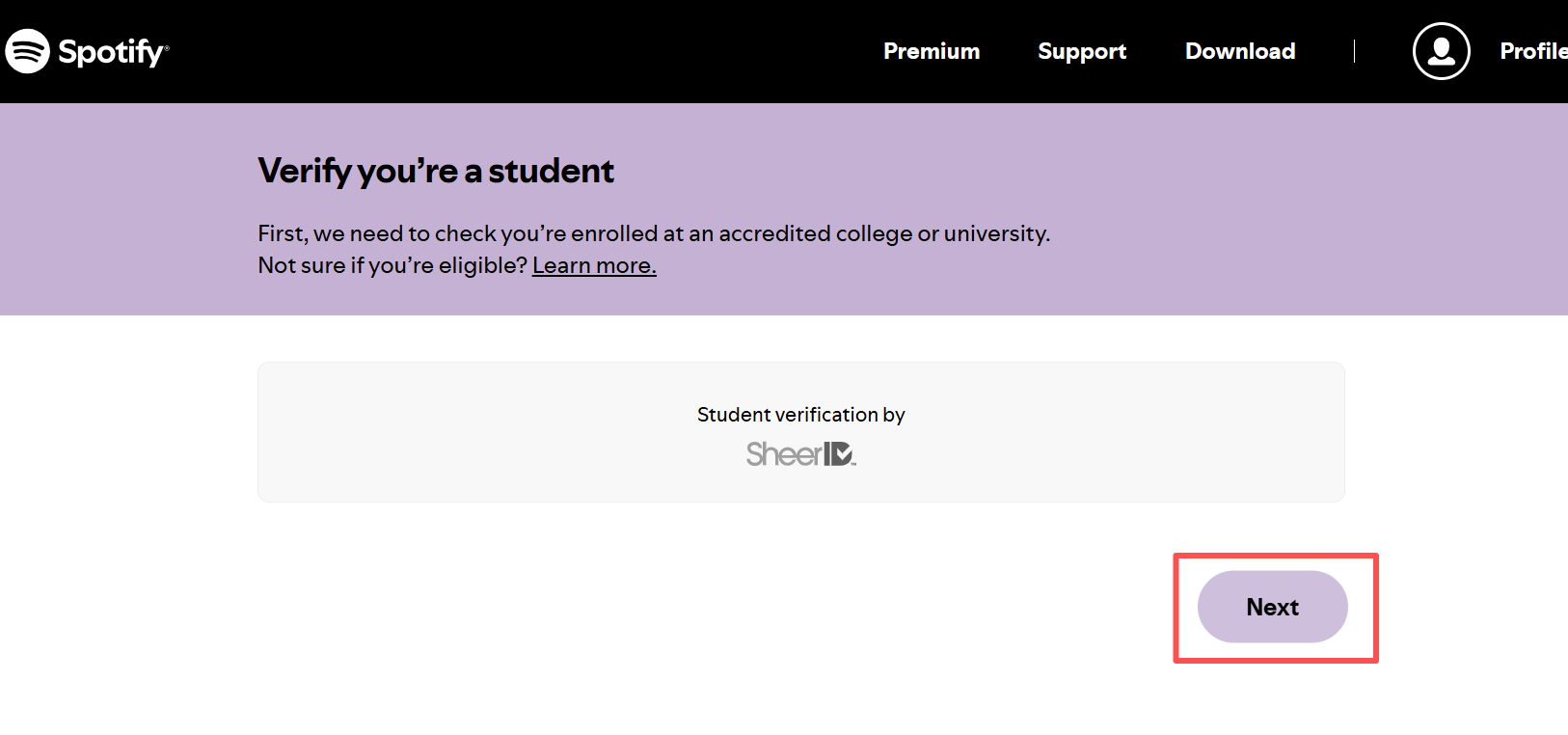Open the Profile label in header
1568x735 pixels.
pos(1532,51)
